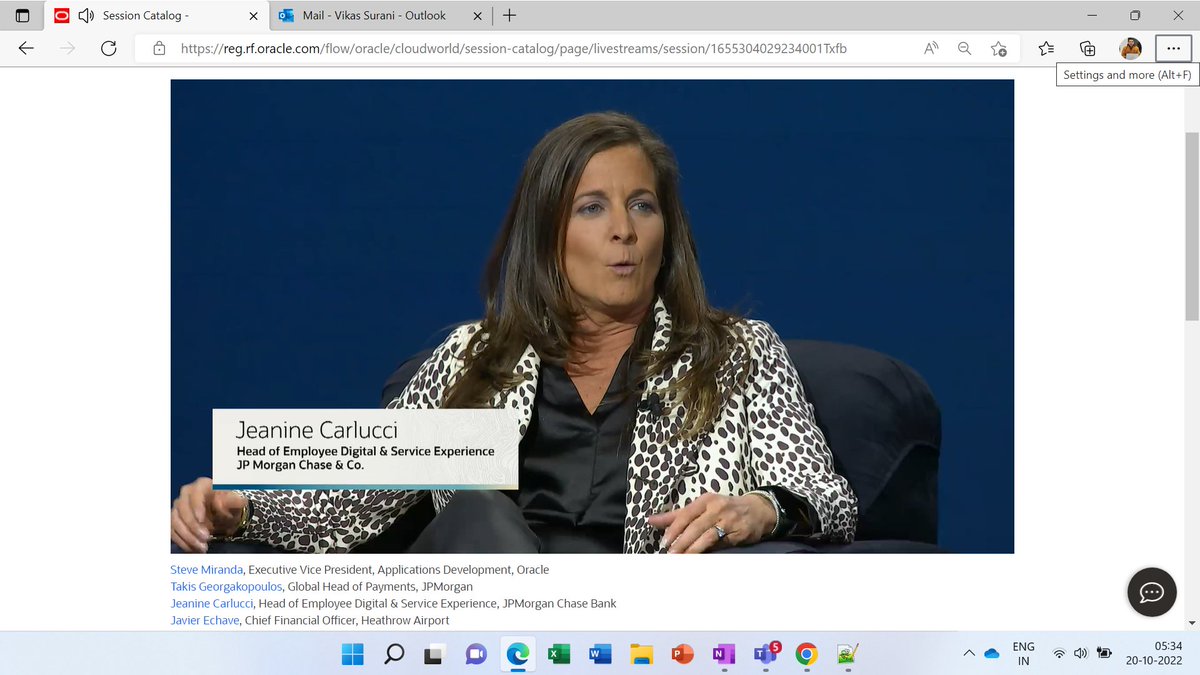Open Jeanine Carlucci speaker link
The image size is (1200, 675).
pyautogui.click(x=212, y=604)
